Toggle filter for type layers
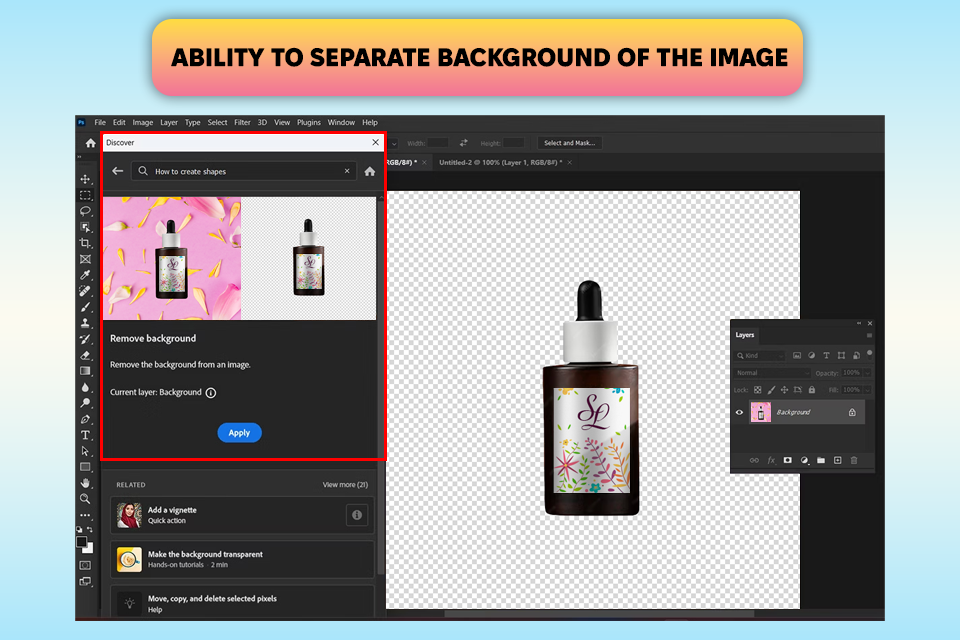 click(x=826, y=355)
